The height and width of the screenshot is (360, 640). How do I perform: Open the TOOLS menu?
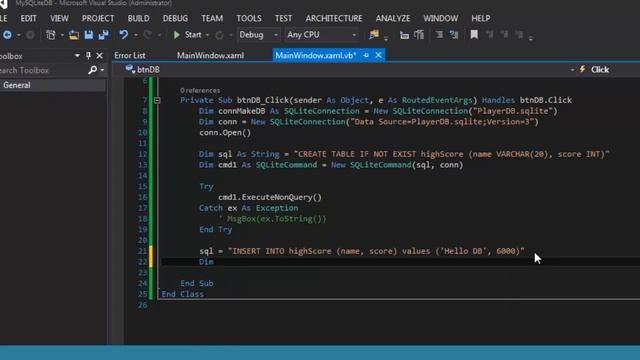pos(249,18)
